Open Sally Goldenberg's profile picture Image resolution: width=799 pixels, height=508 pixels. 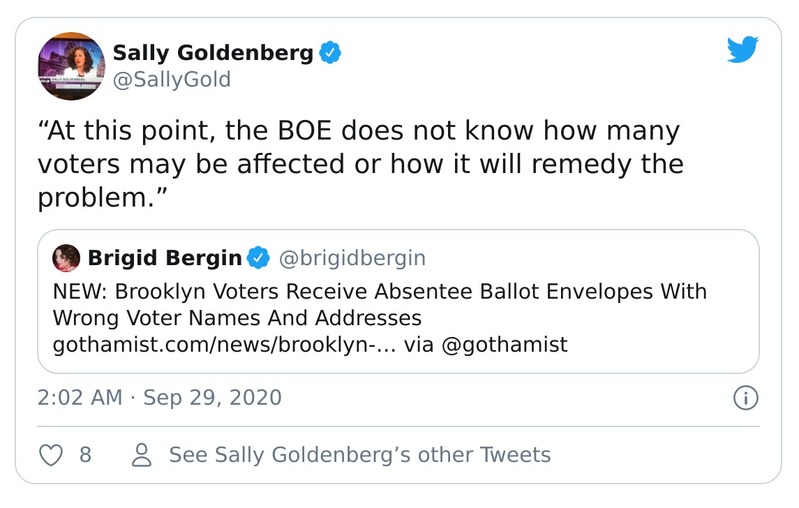tap(71, 66)
